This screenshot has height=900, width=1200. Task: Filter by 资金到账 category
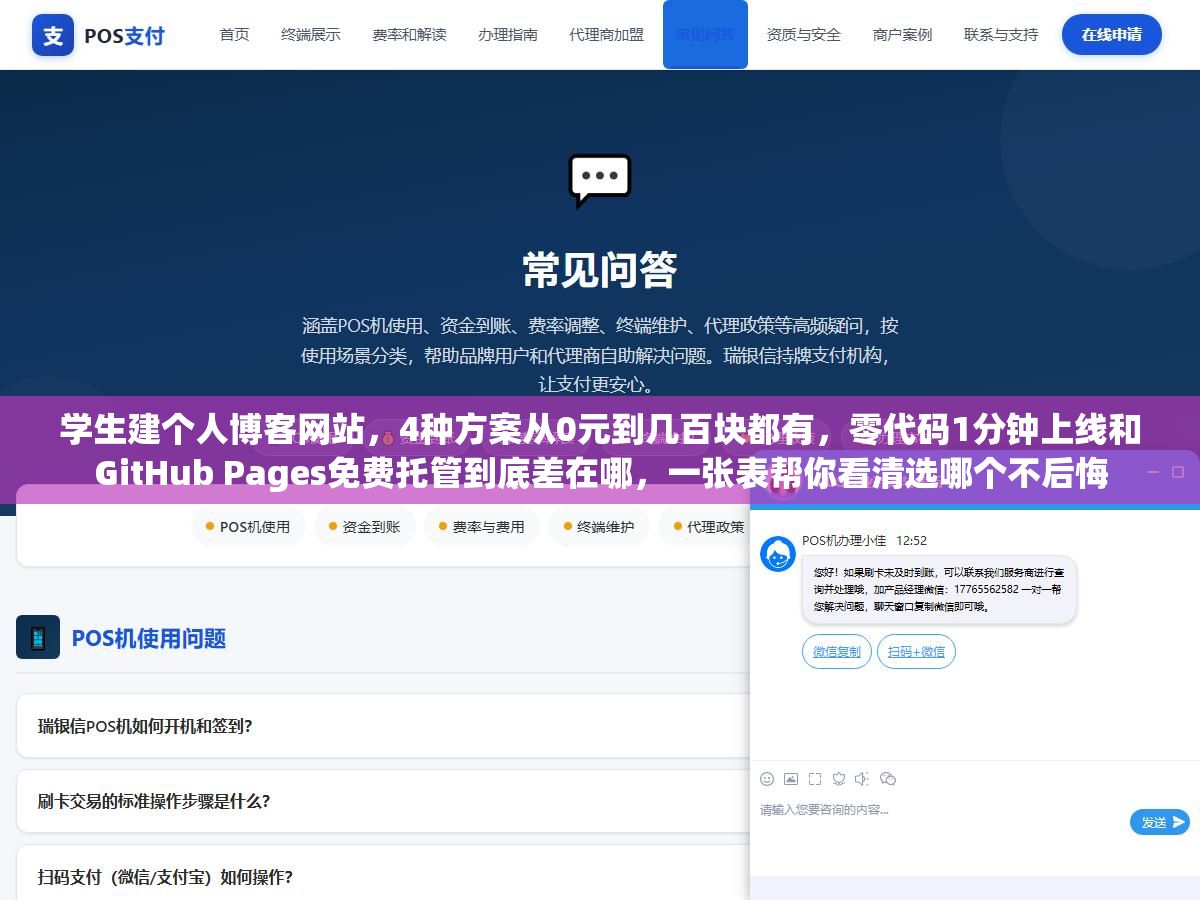tap(365, 527)
